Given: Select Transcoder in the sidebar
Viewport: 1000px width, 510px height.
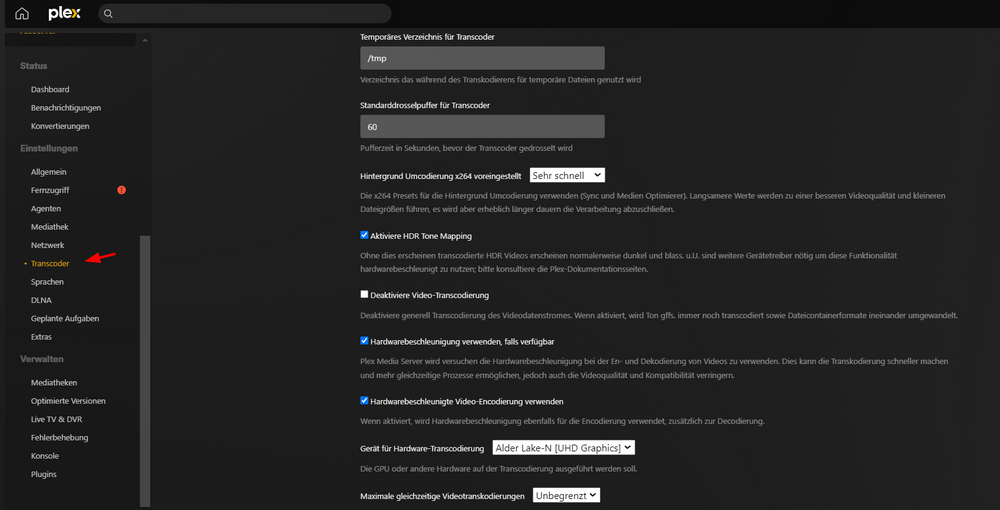Looking at the screenshot, I should [50, 263].
